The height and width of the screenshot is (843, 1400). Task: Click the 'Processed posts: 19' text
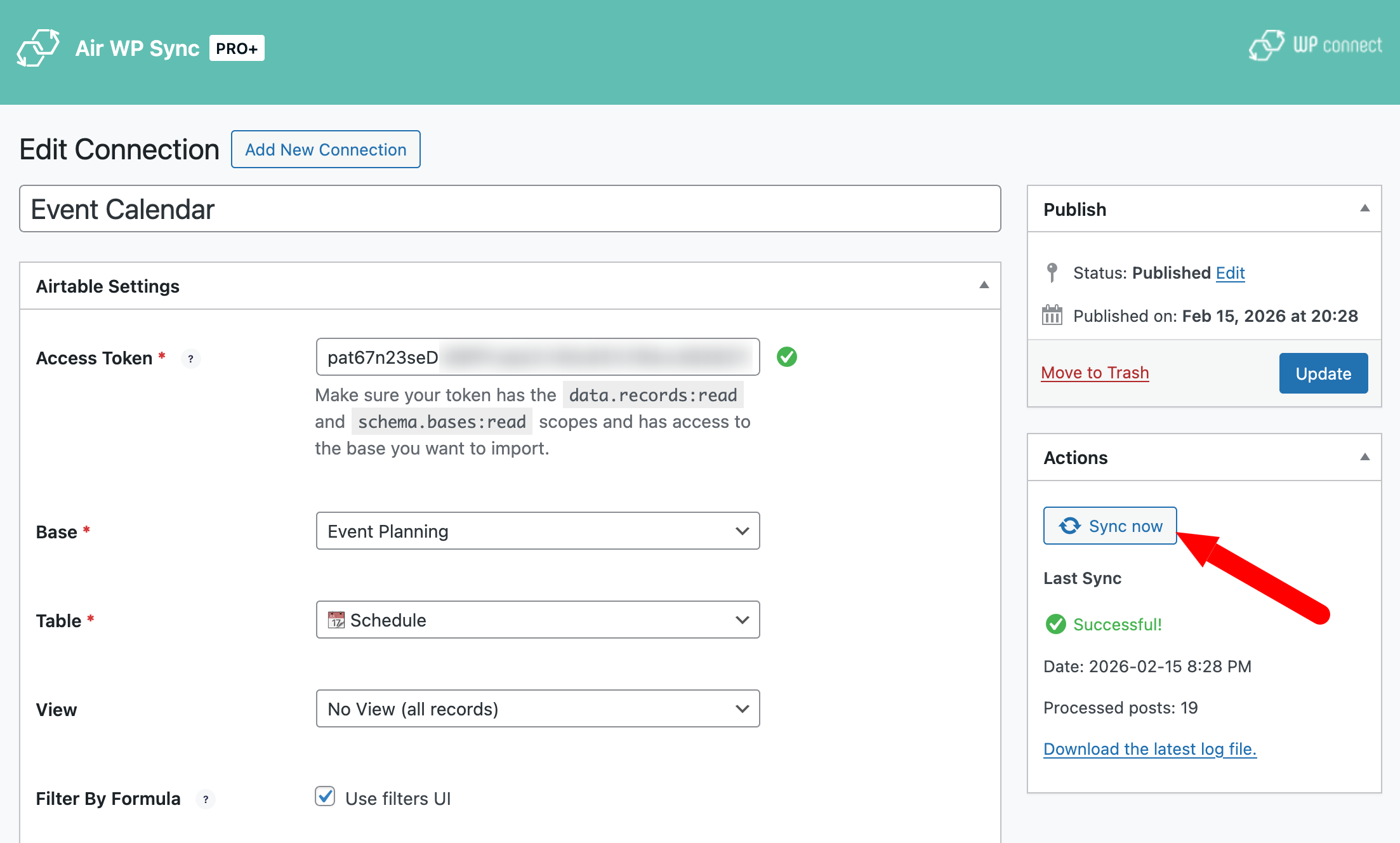(1121, 708)
